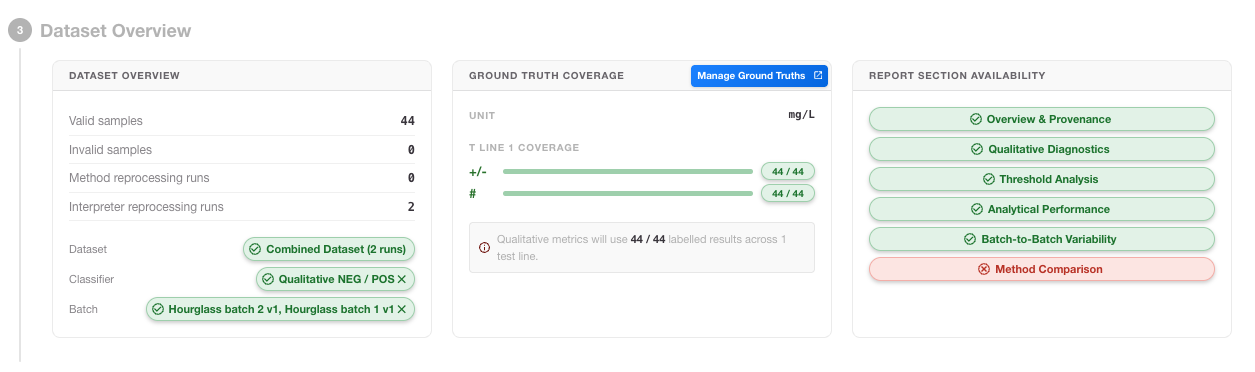Click the +/- coverage progress bar

[628, 171]
